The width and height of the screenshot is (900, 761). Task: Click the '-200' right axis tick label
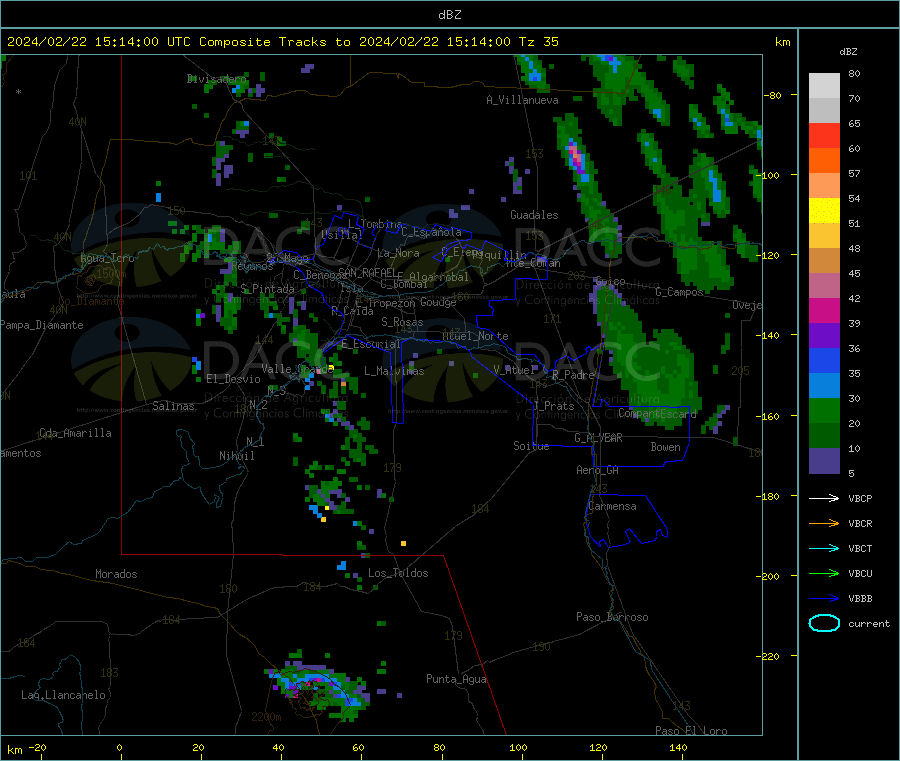click(x=770, y=576)
